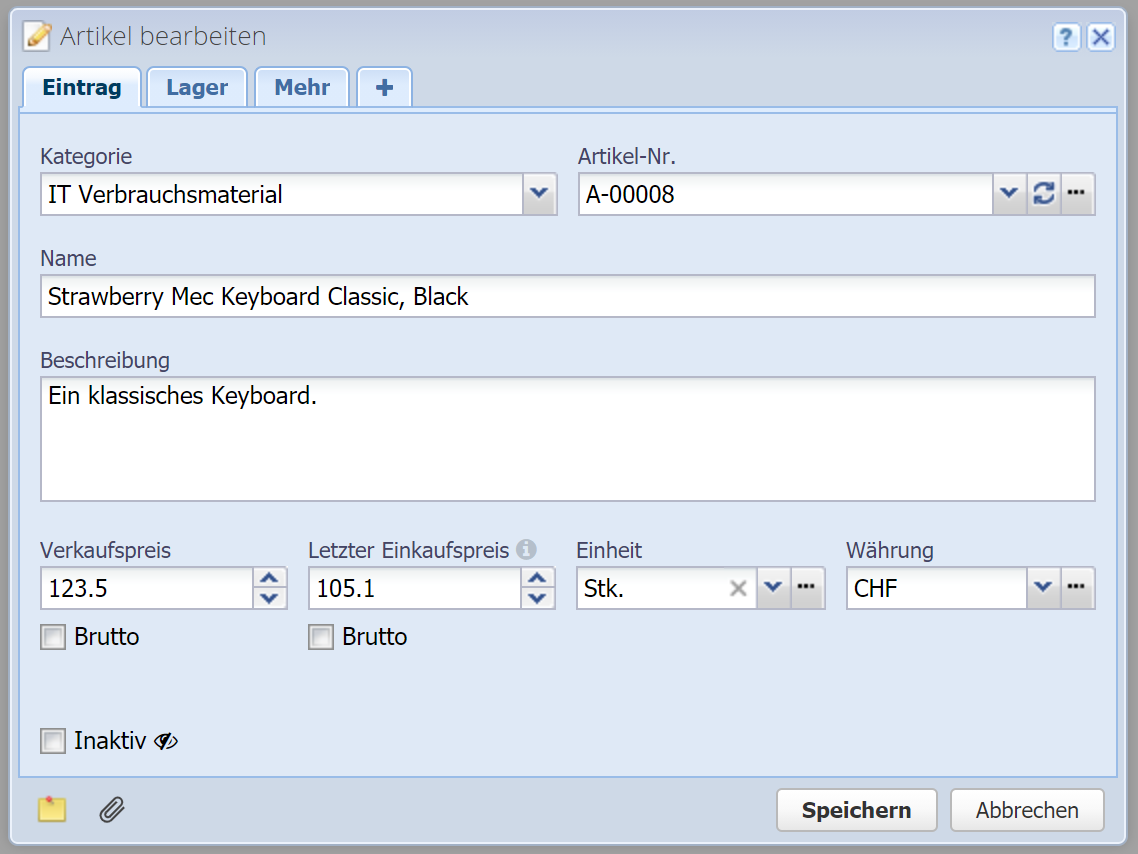Open help with the question mark icon

1066,38
